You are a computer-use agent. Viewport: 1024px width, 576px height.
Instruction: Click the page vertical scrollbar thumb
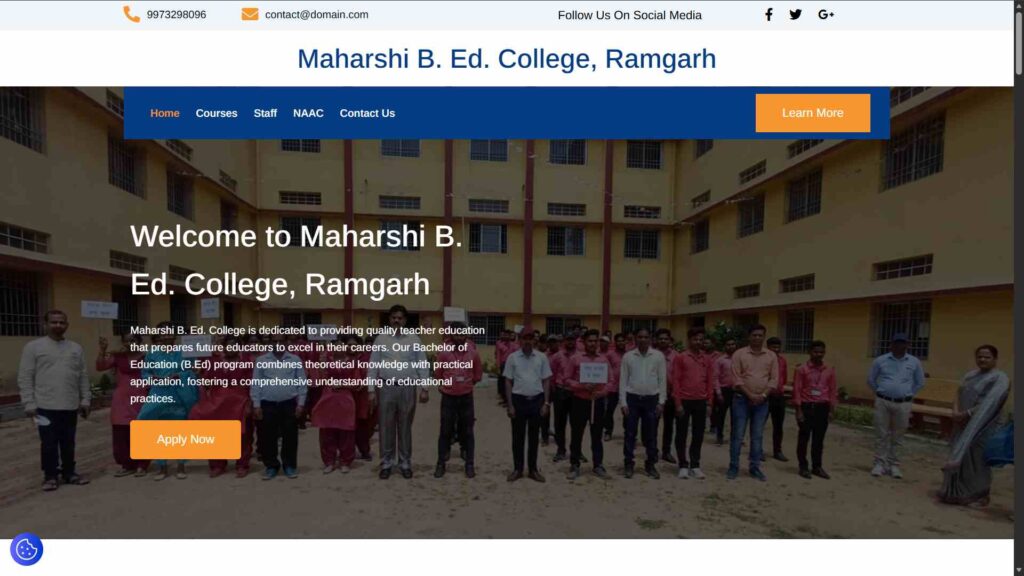click(1018, 40)
